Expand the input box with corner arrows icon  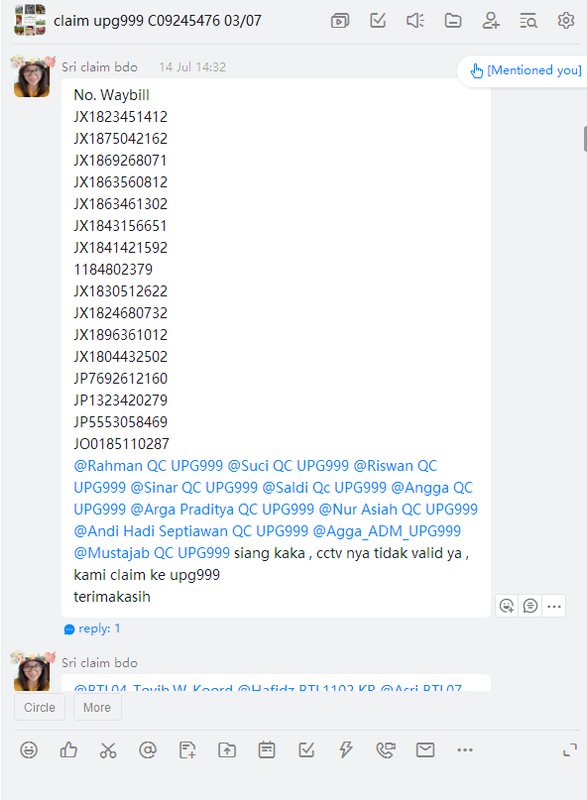[570, 750]
